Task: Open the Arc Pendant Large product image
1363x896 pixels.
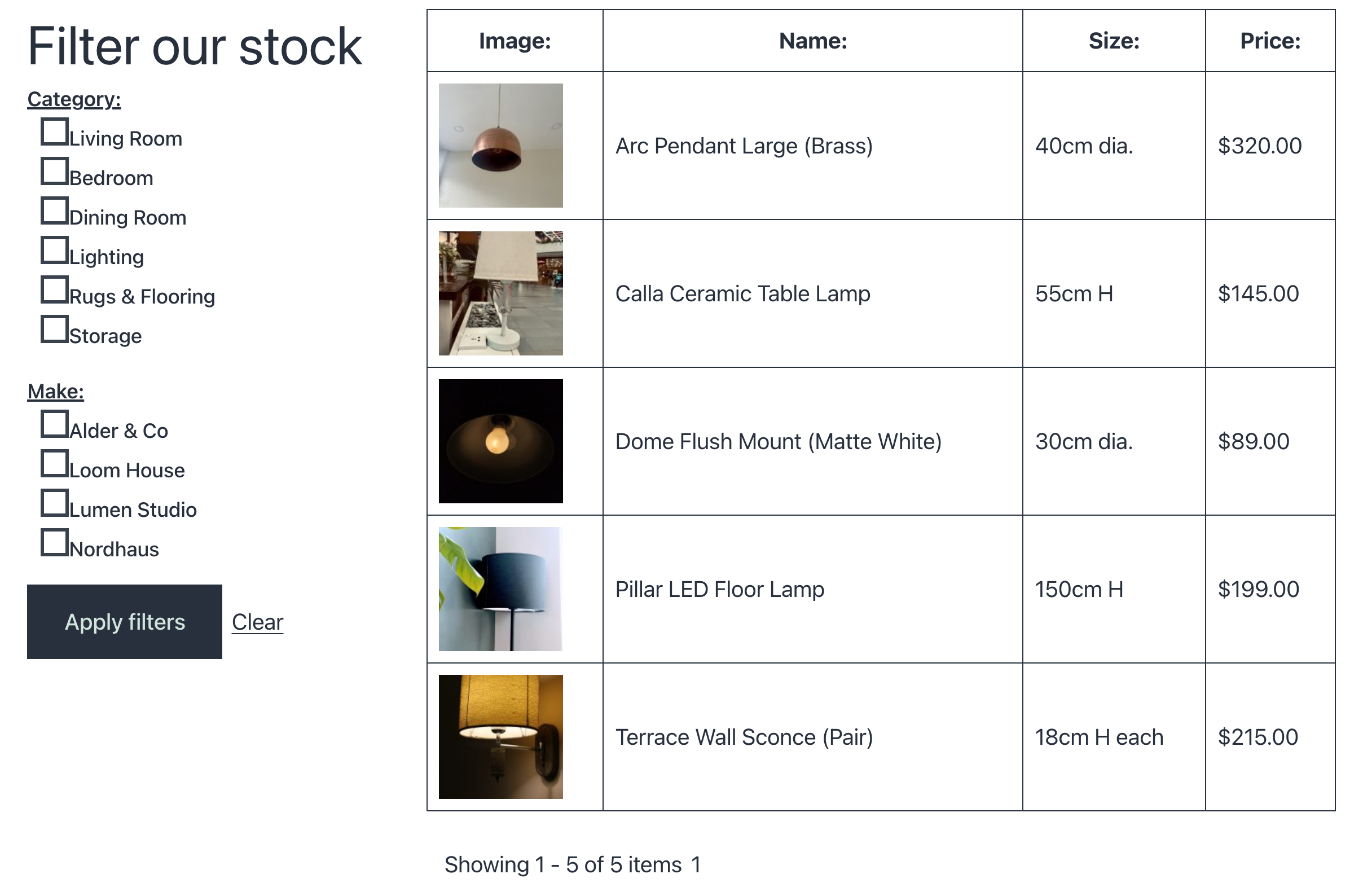Action: [501, 146]
